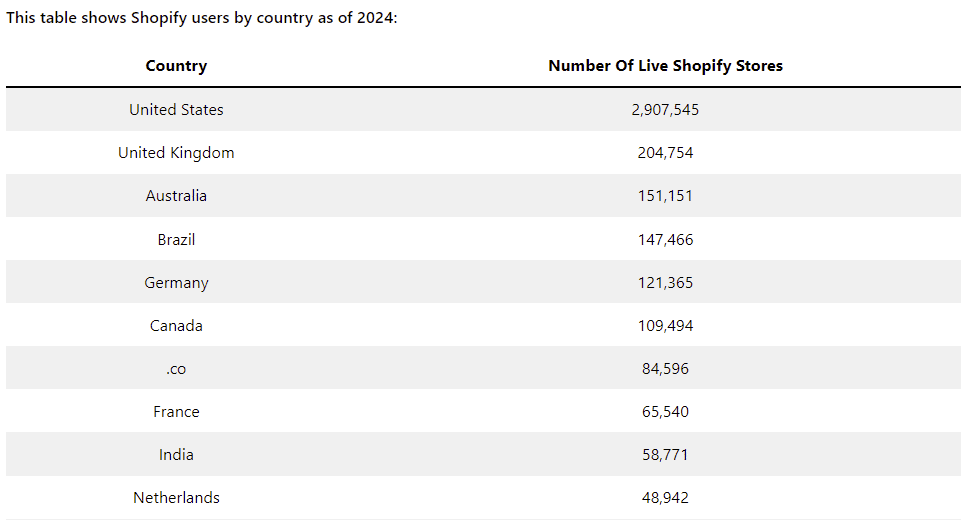Select the .co country cell

(176, 369)
